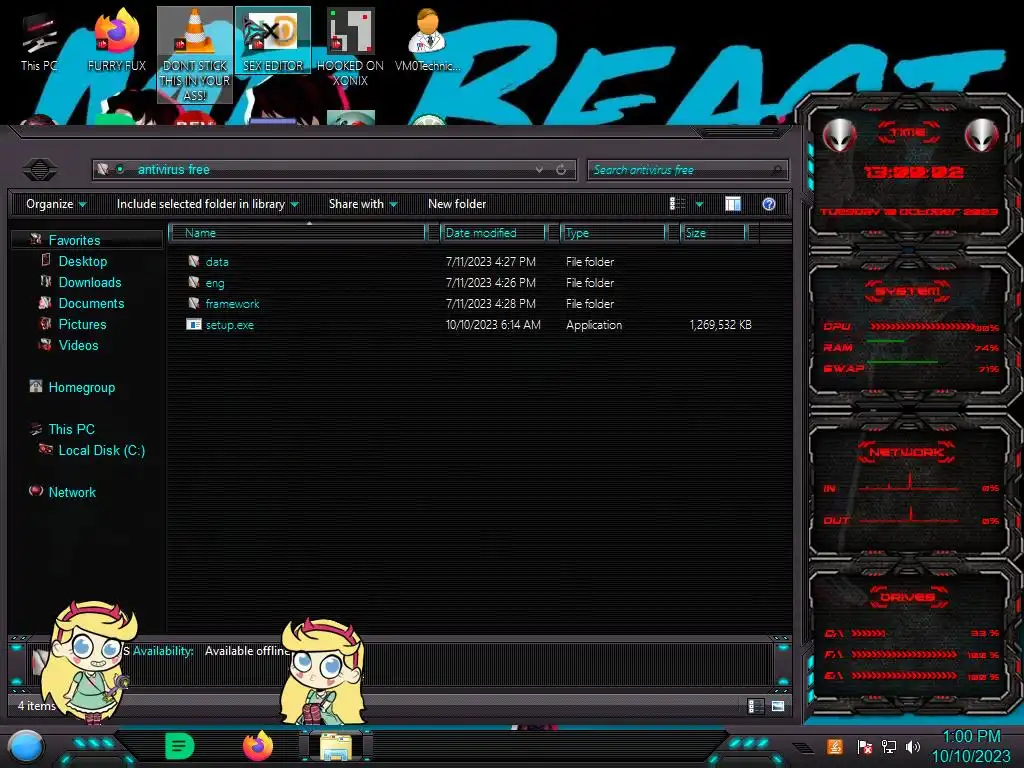Open Network in navigation pane
1024x768 pixels.
pyautogui.click(x=72, y=492)
